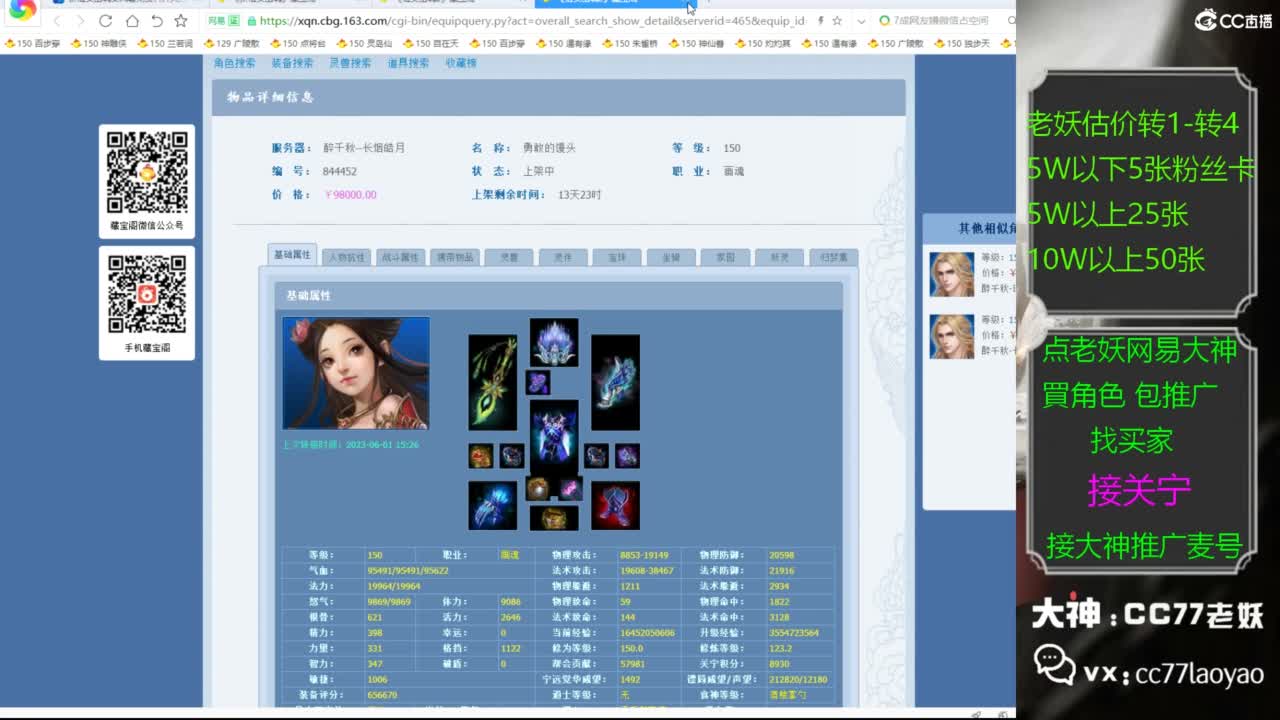This screenshot has height=720, width=1280.
Task: Open the 角色搜索 link
Action: (235, 63)
